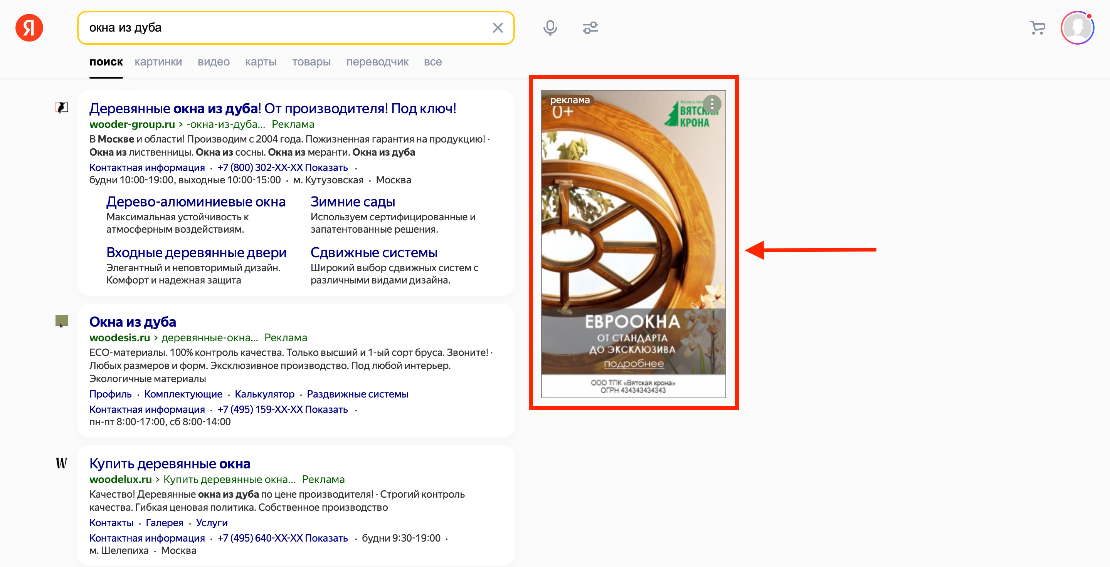This screenshot has width=1110, height=567.
Task: Open the переводчик tab
Action: pos(377,62)
